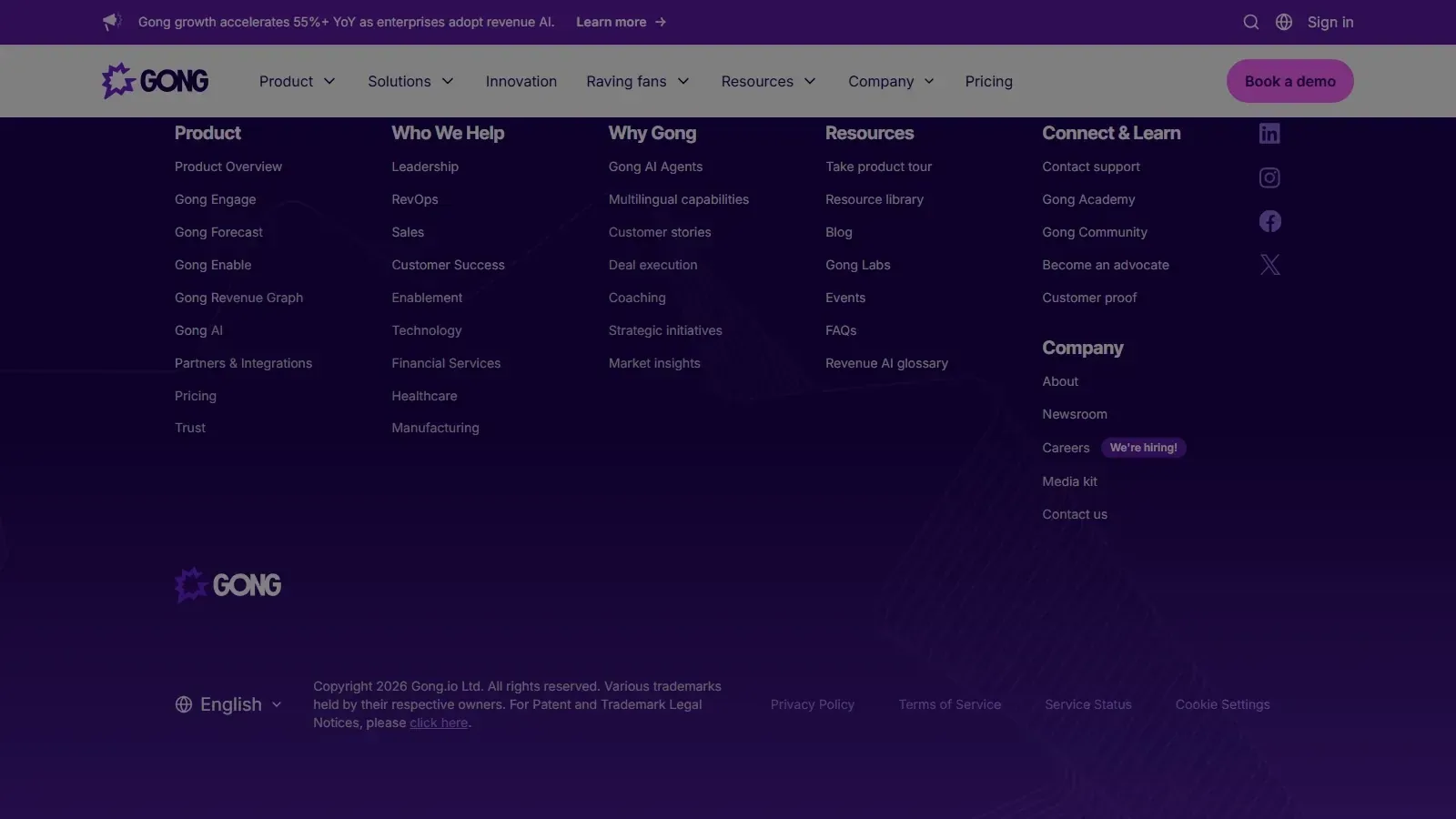Open Gong Labs footer link
This screenshot has height=819, width=1456.
[858, 265]
